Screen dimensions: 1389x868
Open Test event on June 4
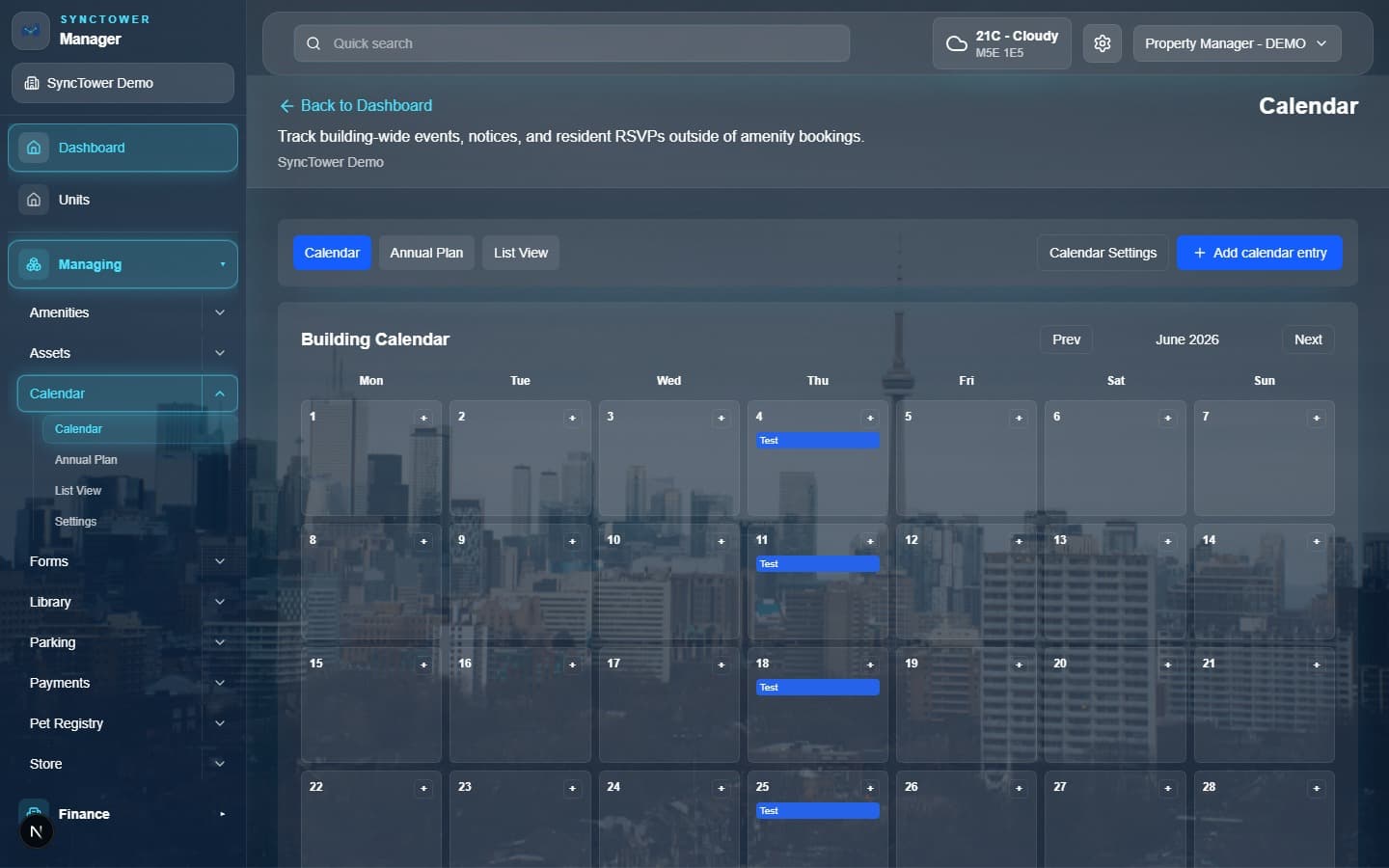(817, 441)
